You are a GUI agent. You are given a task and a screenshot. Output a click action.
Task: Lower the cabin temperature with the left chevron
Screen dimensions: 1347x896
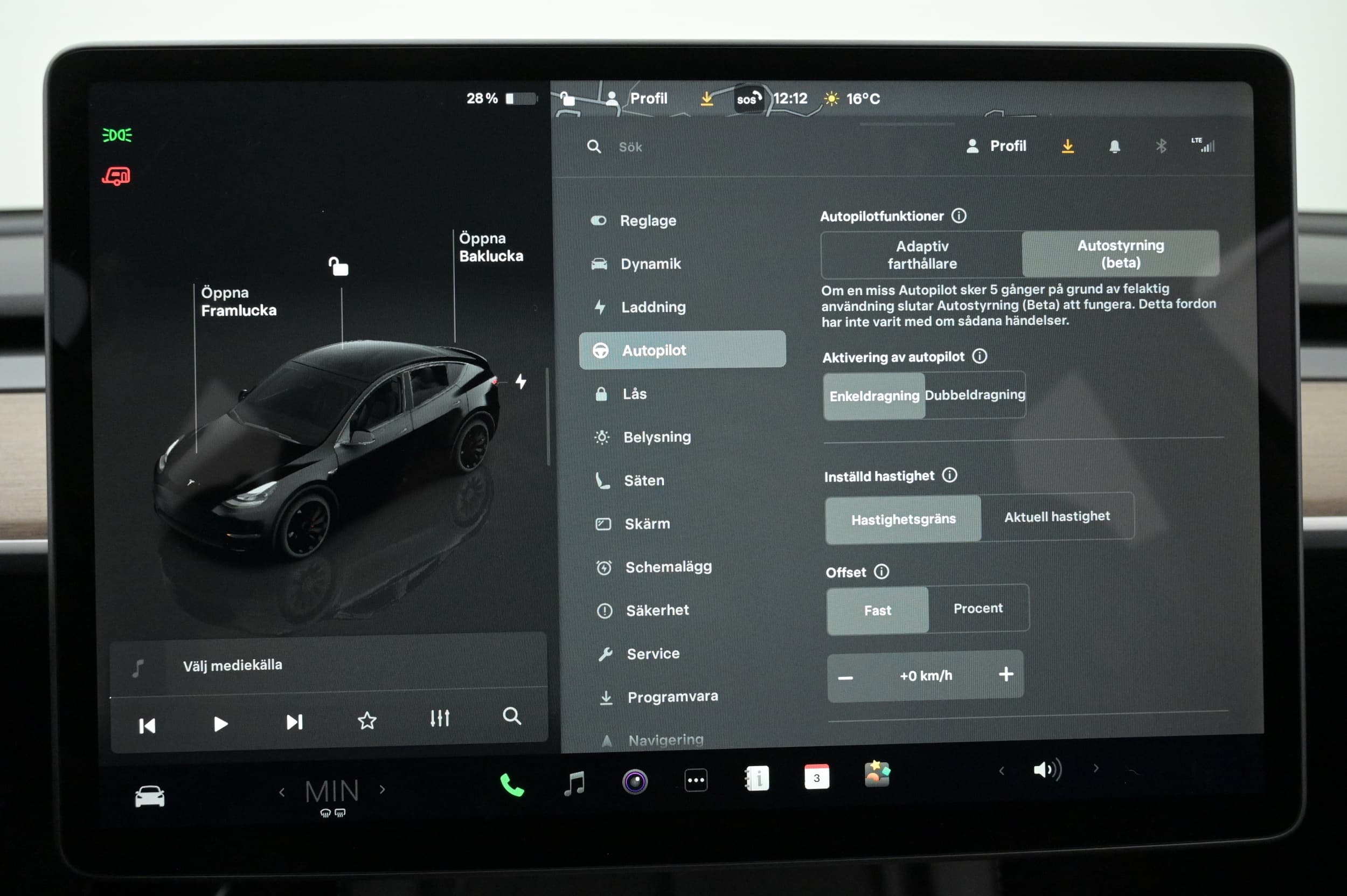pos(282,792)
